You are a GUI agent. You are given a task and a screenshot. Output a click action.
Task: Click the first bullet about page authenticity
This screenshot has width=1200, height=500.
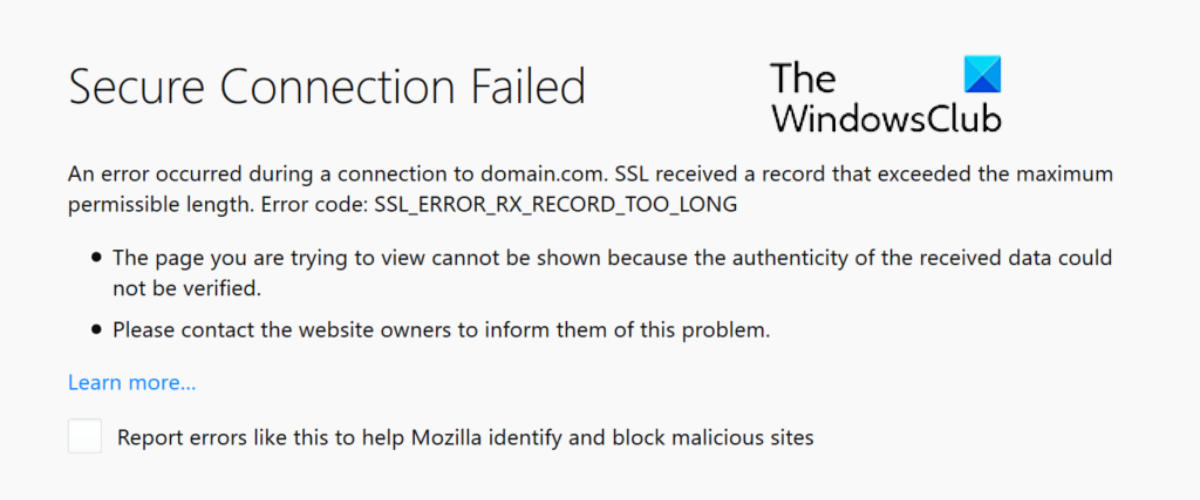coord(611,258)
